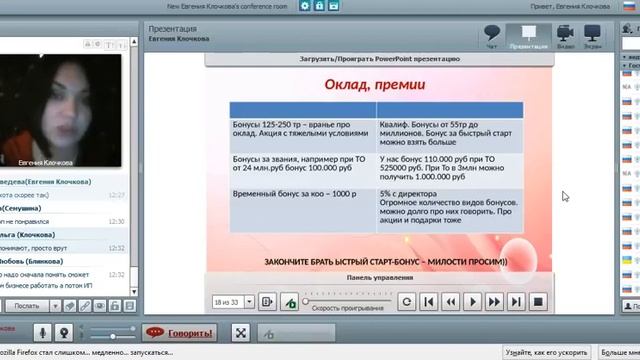This screenshot has width=640, height=360.
Task: Click the playback speed slider handle
Action: point(305,302)
